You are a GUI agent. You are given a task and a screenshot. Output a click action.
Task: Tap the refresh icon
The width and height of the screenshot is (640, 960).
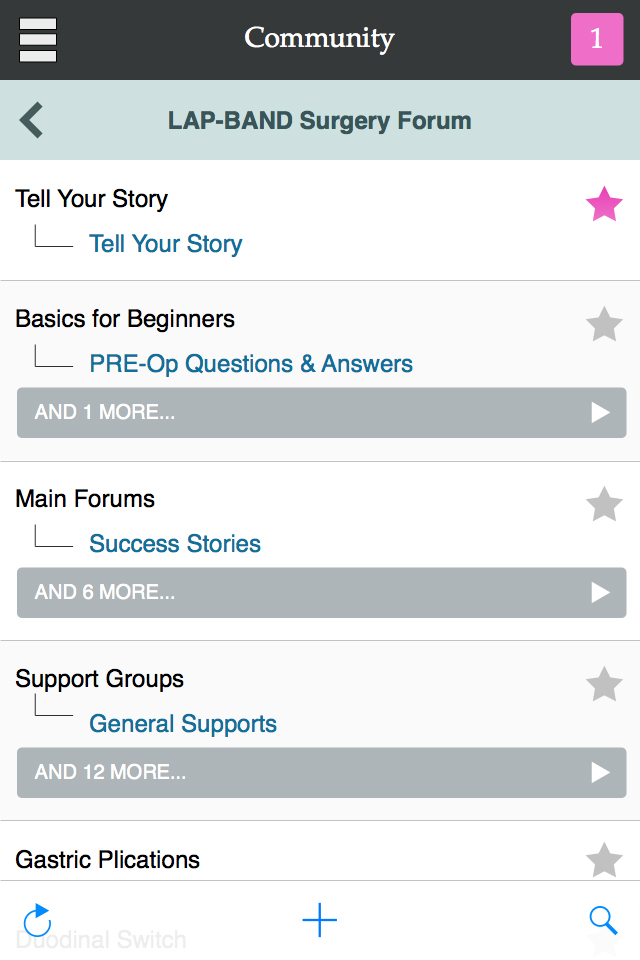coord(37,920)
